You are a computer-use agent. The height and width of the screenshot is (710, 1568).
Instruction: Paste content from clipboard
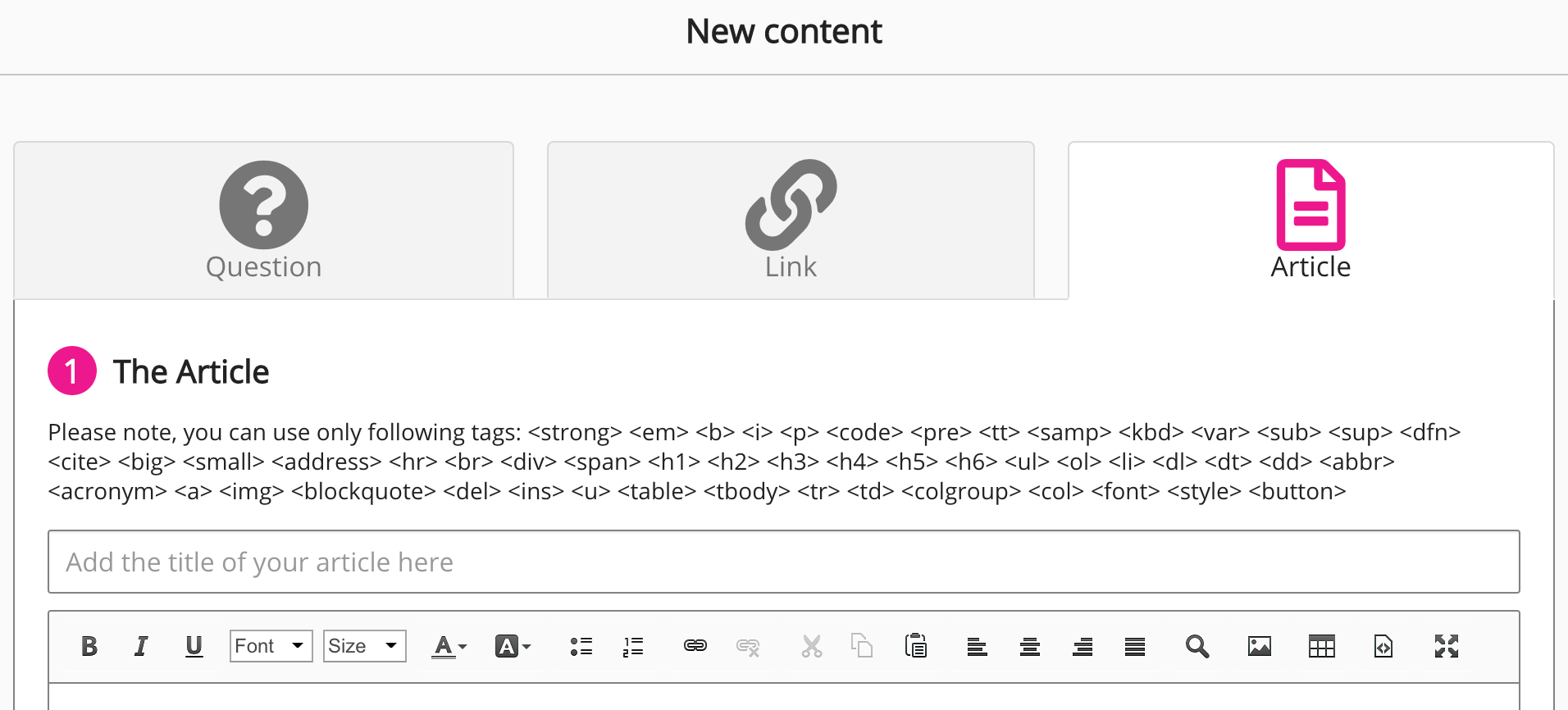[916, 646]
